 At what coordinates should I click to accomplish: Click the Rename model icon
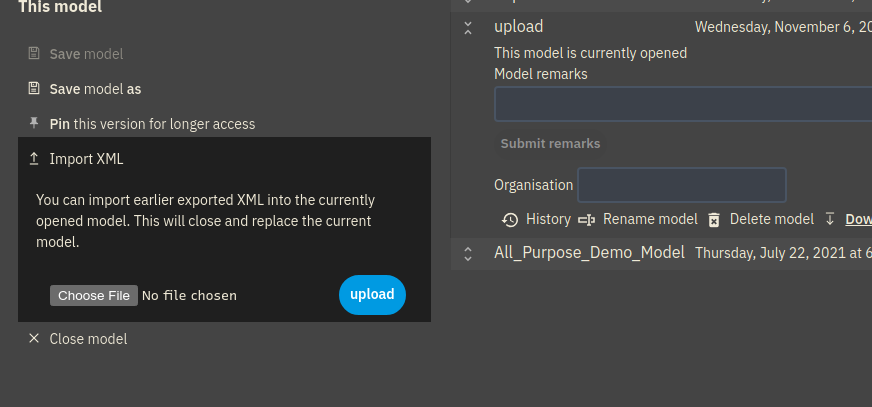tap(586, 220)
